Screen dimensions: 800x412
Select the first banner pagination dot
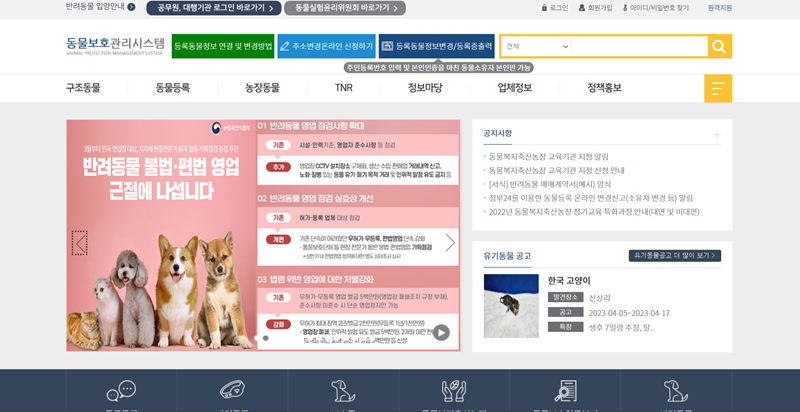tap(257, 338)
